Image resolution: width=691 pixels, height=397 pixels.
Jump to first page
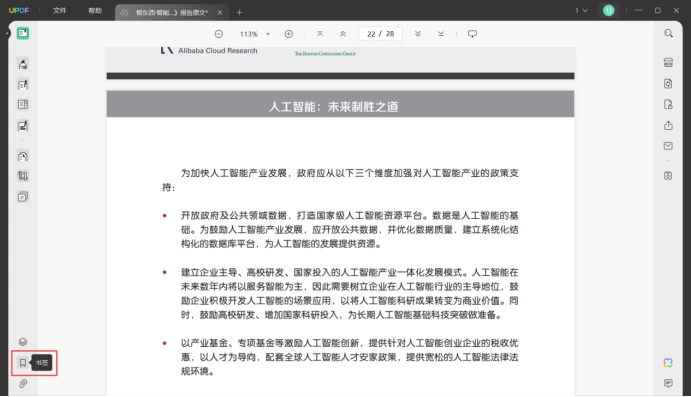point(320,34)
